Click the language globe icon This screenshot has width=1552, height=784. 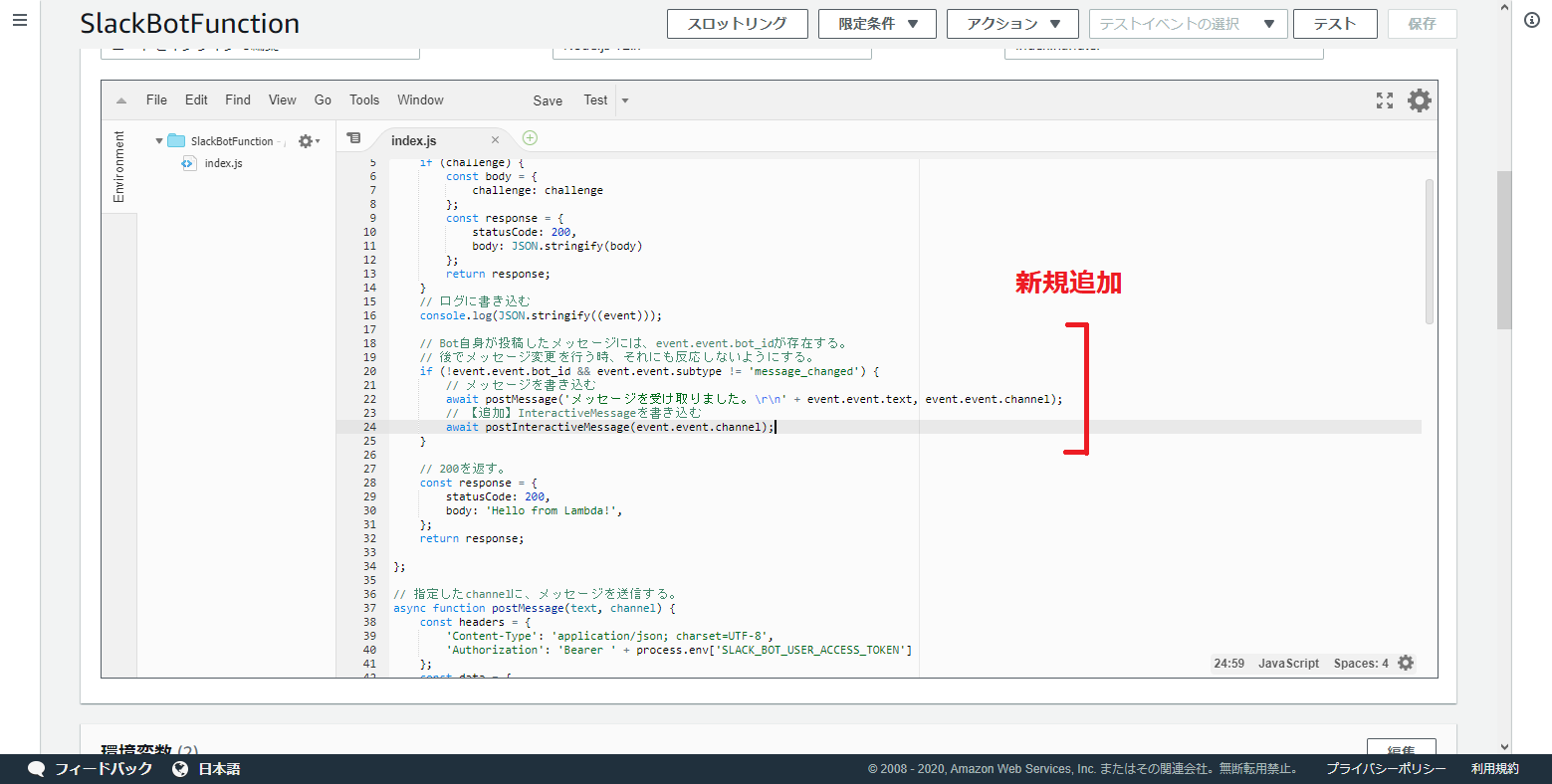[180, 769]
